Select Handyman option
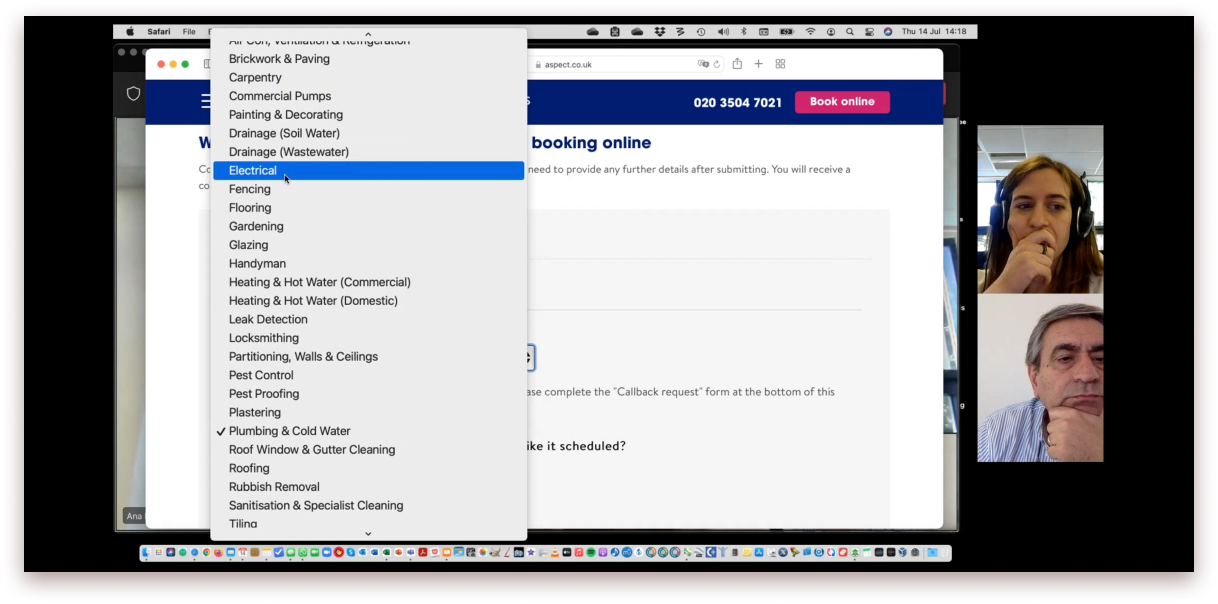1218x604 pixels. [x=369, y=264]
